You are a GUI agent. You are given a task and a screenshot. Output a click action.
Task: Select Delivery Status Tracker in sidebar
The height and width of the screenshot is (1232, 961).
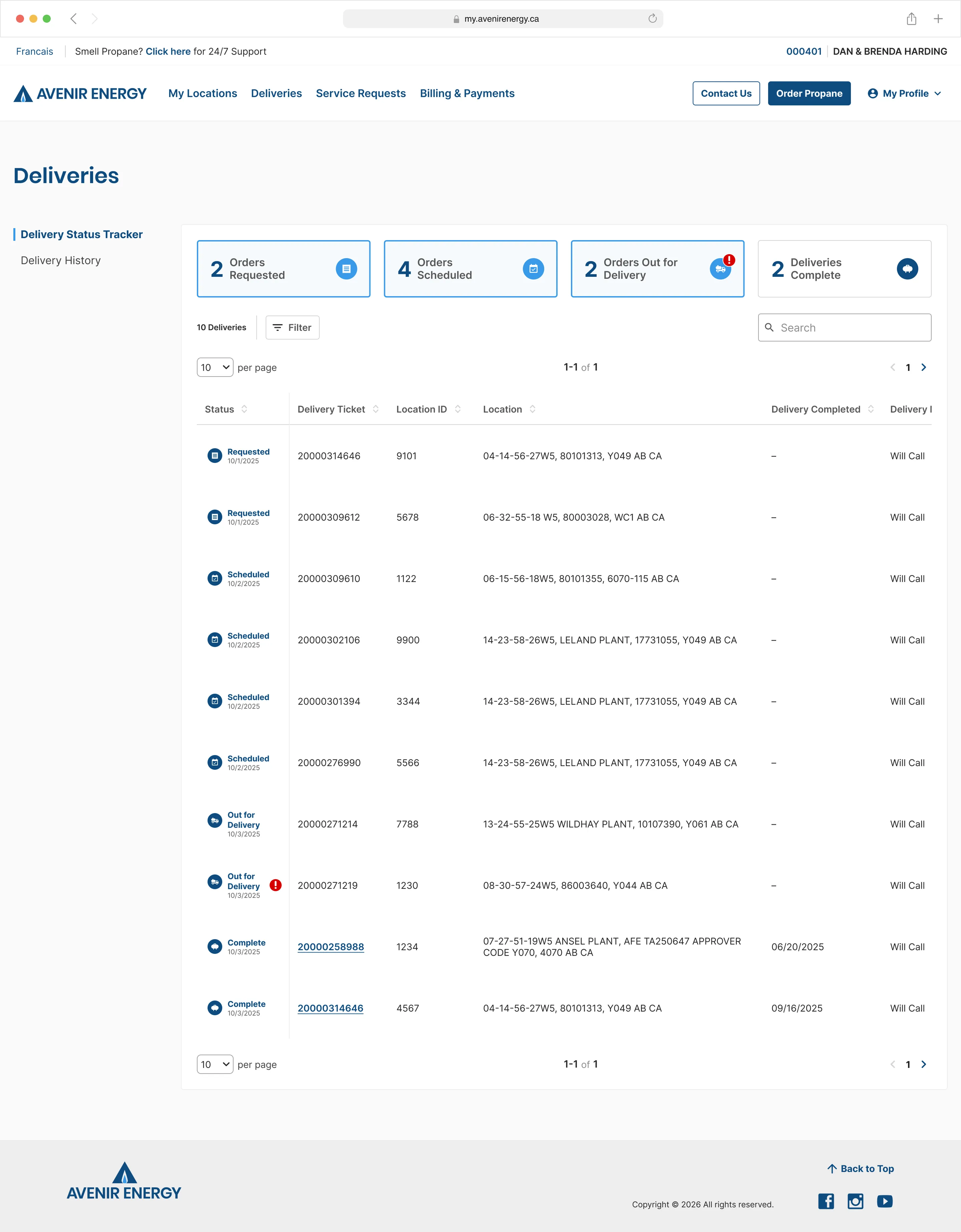pyautogui.click(x=82, y=235)
